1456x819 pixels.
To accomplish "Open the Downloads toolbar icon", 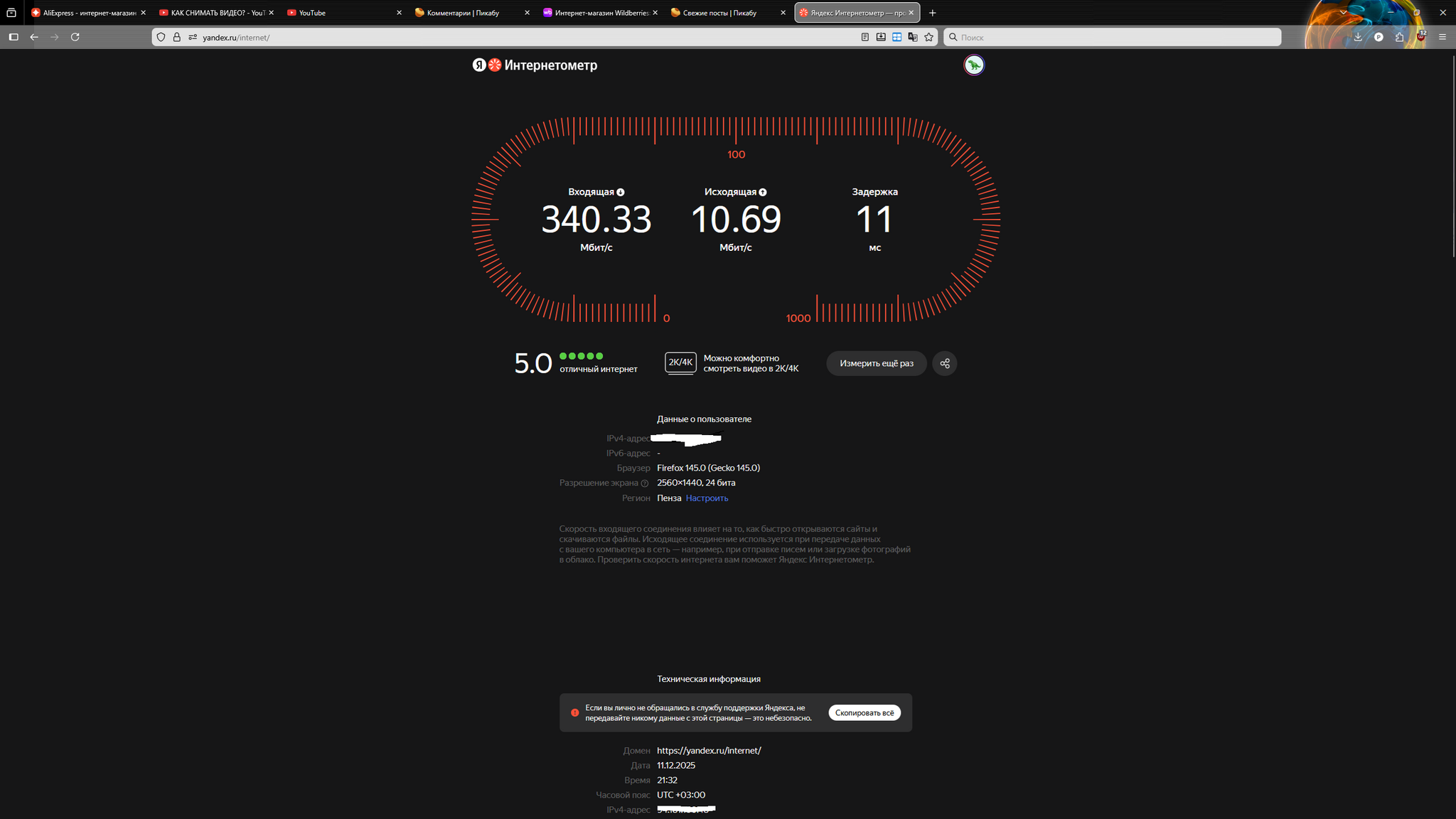I will coord(1358,37).
